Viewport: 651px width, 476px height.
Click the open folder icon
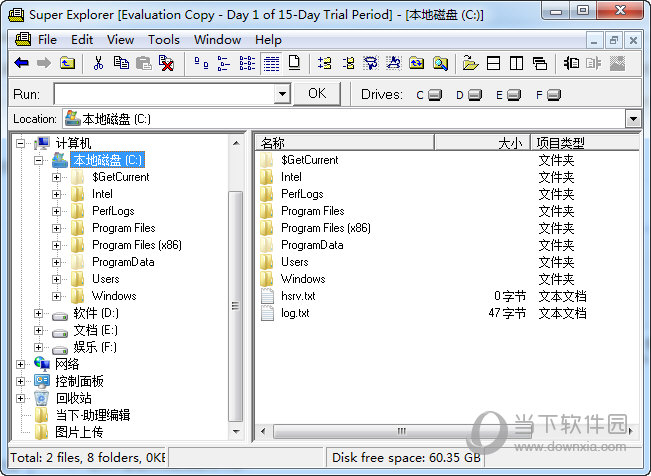(470, 63)
